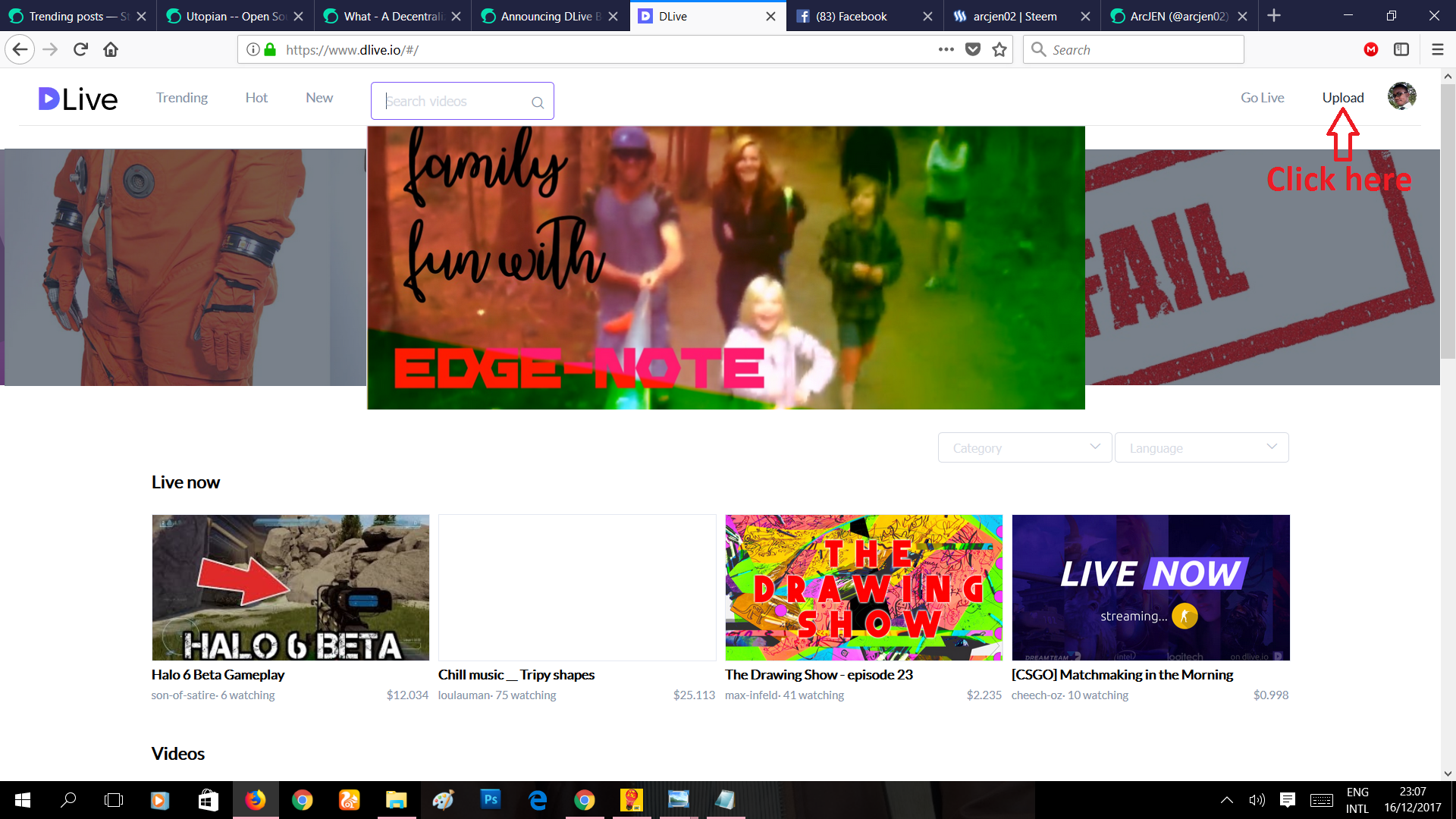Image resolution: width=1456 pixels, height=819 pixels.
Task: Click the browser forward arrow
Action: click(50, 49)
